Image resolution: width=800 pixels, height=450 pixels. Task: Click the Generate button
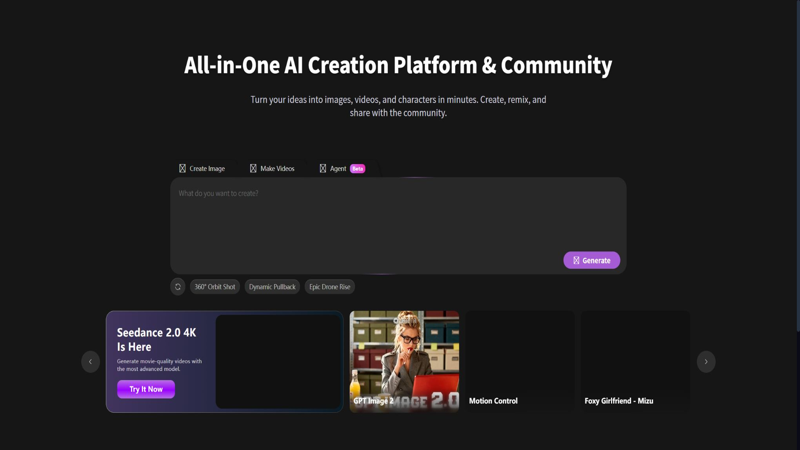tap(592, 260)
